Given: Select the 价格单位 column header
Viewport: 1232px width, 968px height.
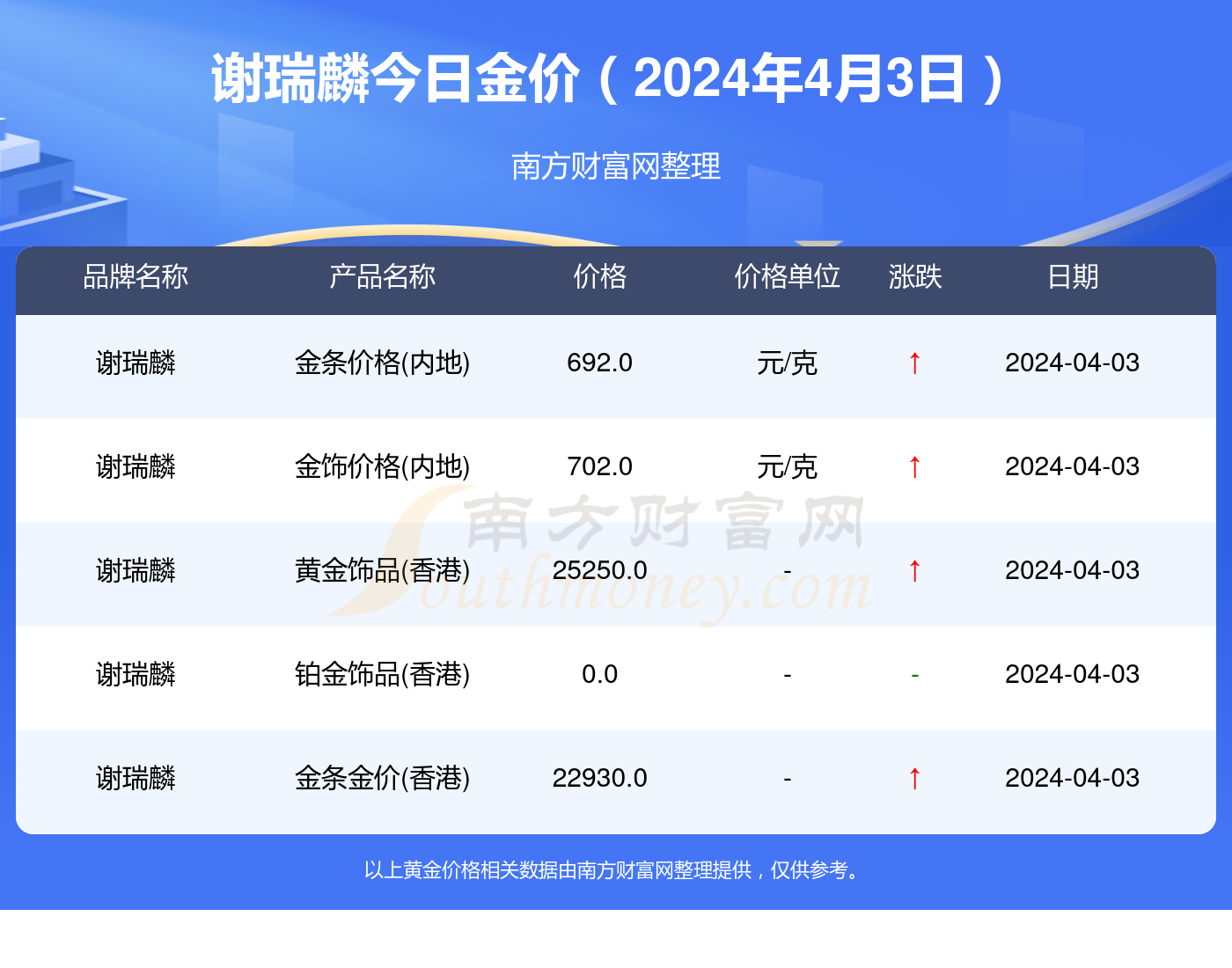Looking at the screenshot, I should click(x=788, y=276).
